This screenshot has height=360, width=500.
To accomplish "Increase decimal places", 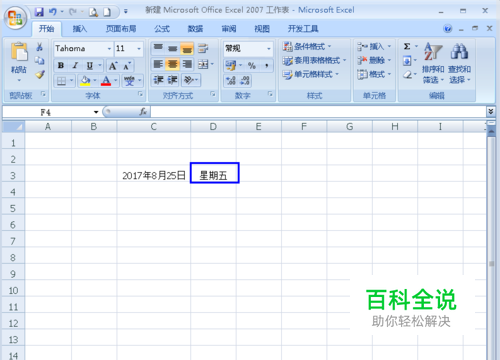I will [x=231, y=80].
